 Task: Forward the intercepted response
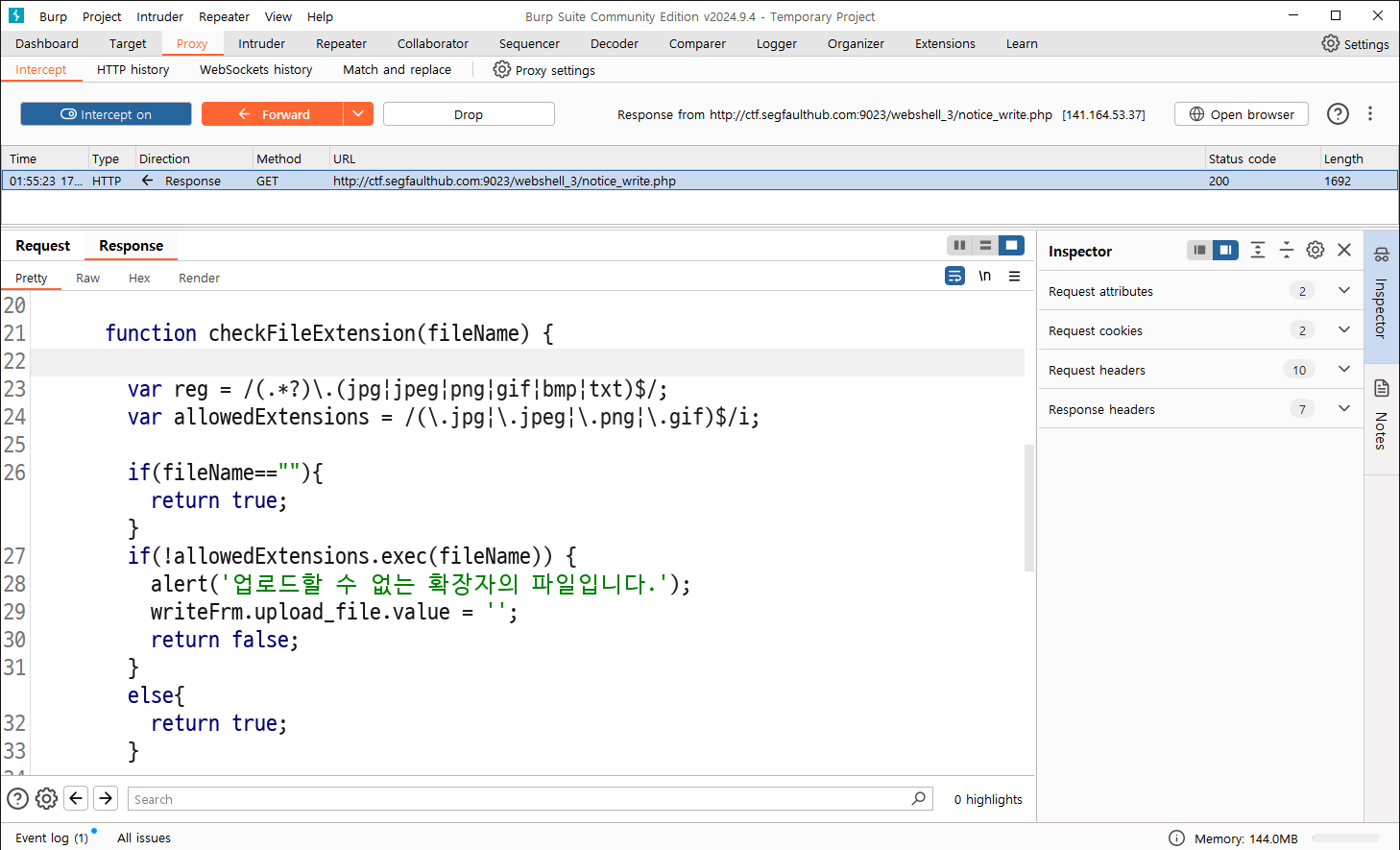pos(273,113)
